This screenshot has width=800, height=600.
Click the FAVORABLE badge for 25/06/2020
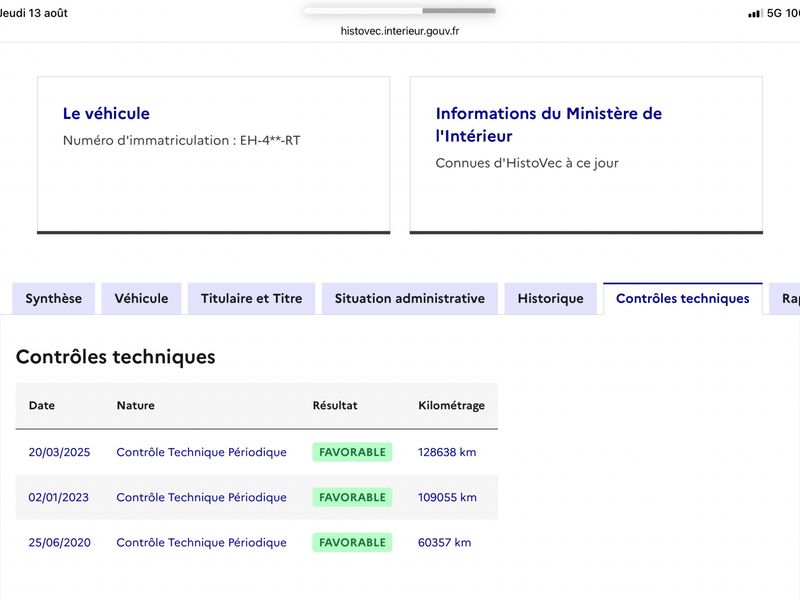tap(352, 542)
